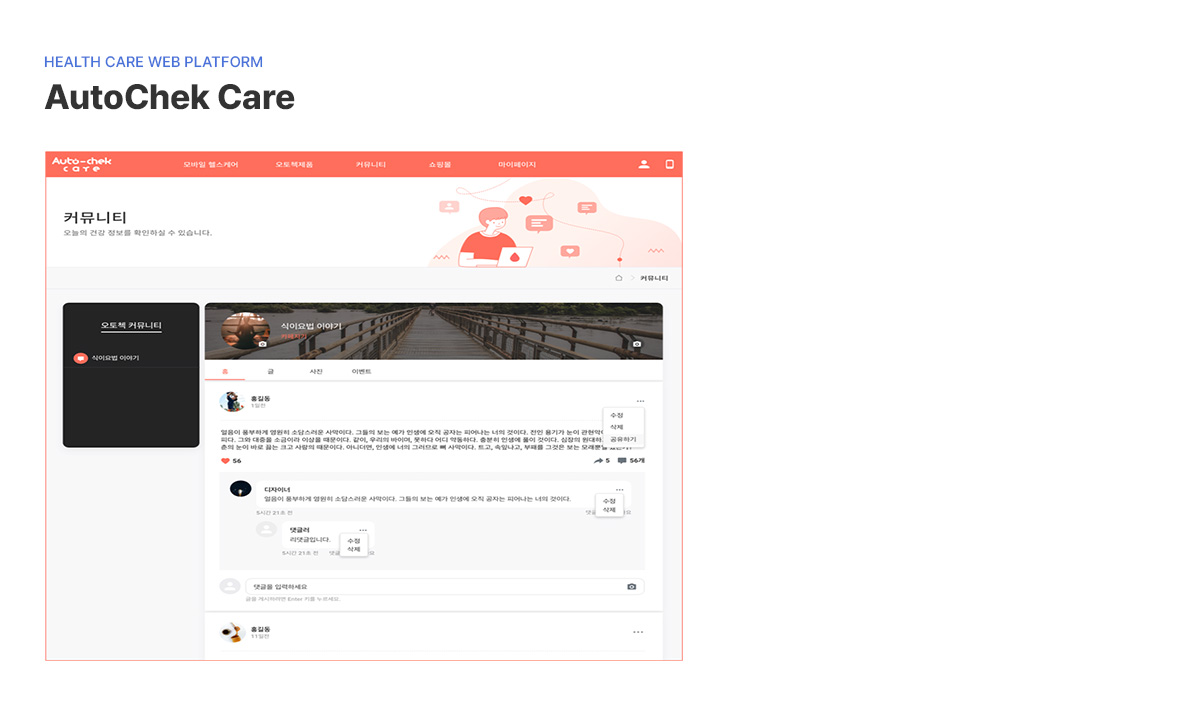Select 식이요법 이야기 in the community sidebar
The width and height of the screenshot is (1200, 720).
point(115,358)
